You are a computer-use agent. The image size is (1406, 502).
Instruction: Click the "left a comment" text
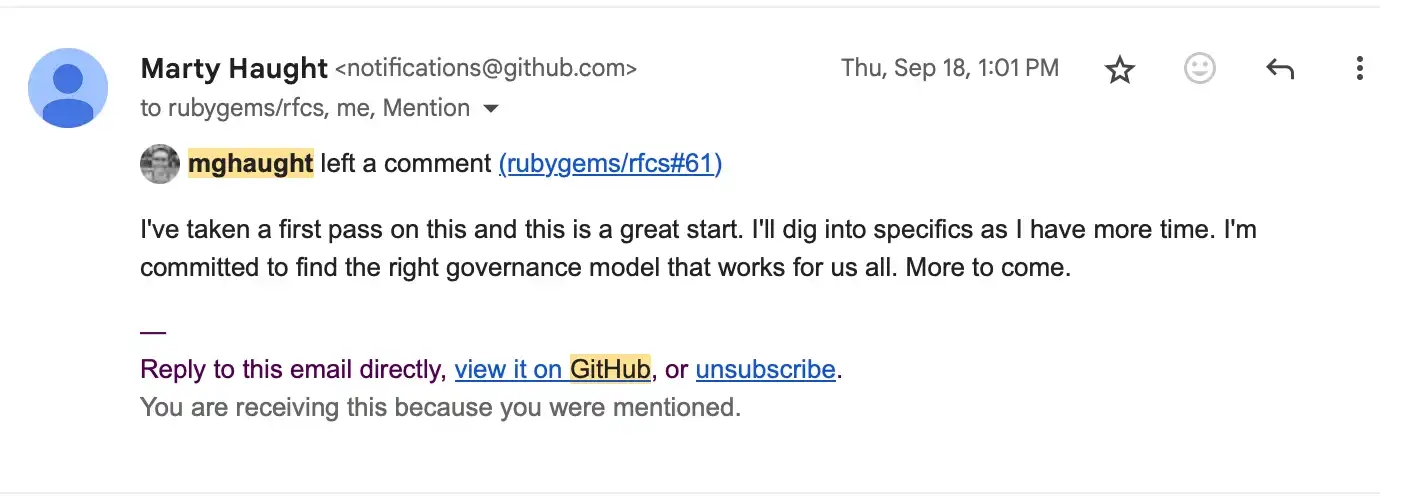click(x=406, y=164)
